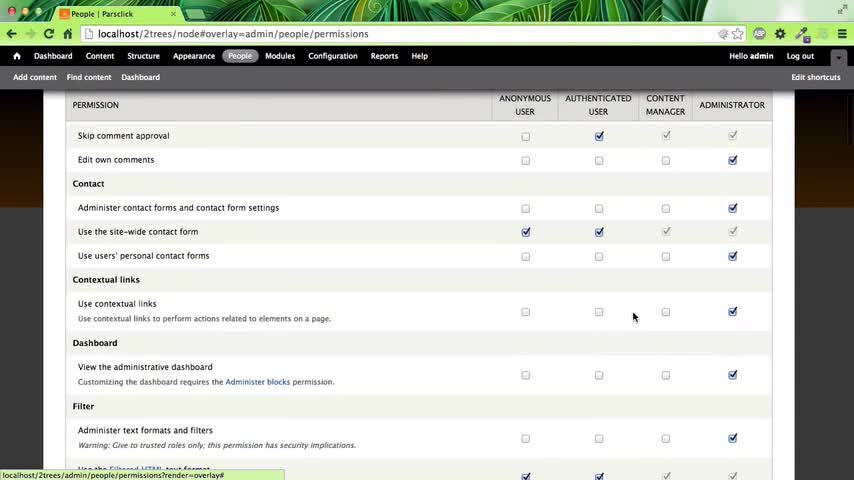
Task: Enable Edit own comments for content manager
Action: click(x=666, y=161)
